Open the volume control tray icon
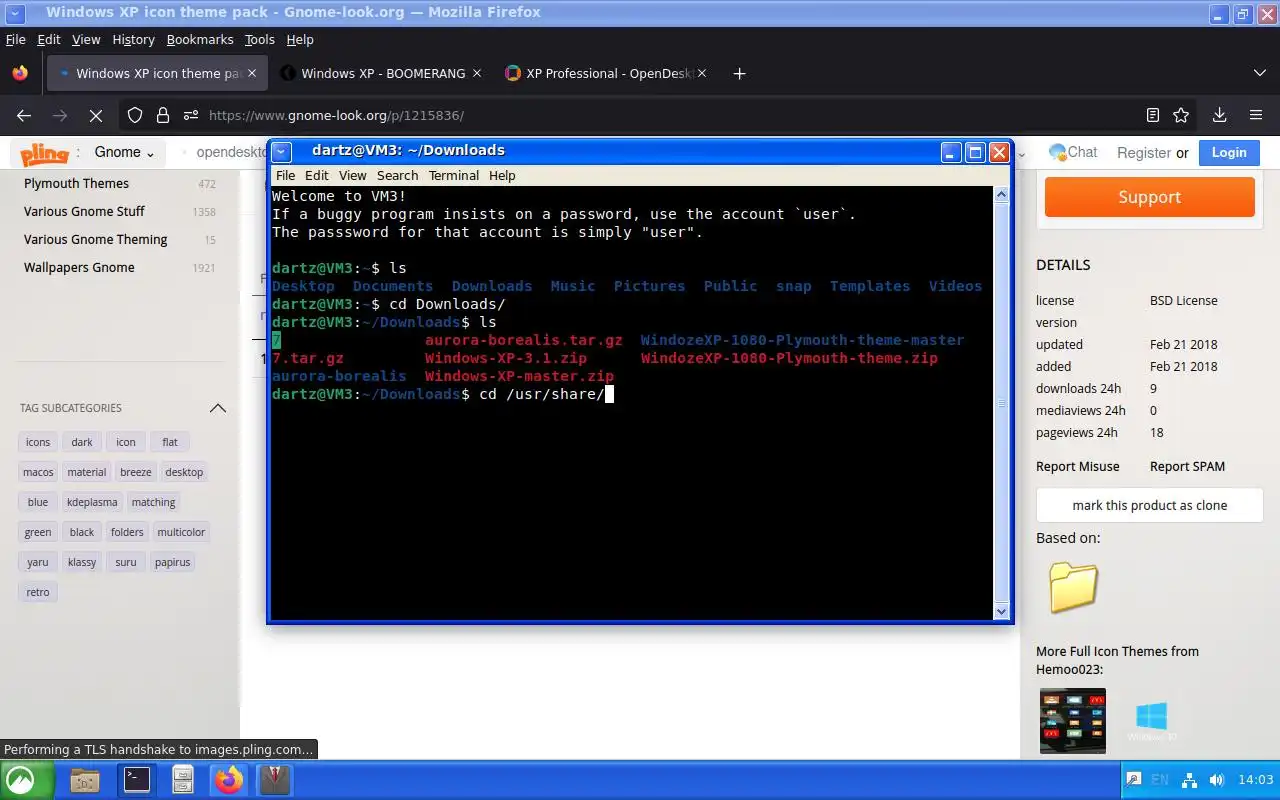1280x800 pixels. coord(1216,780)
